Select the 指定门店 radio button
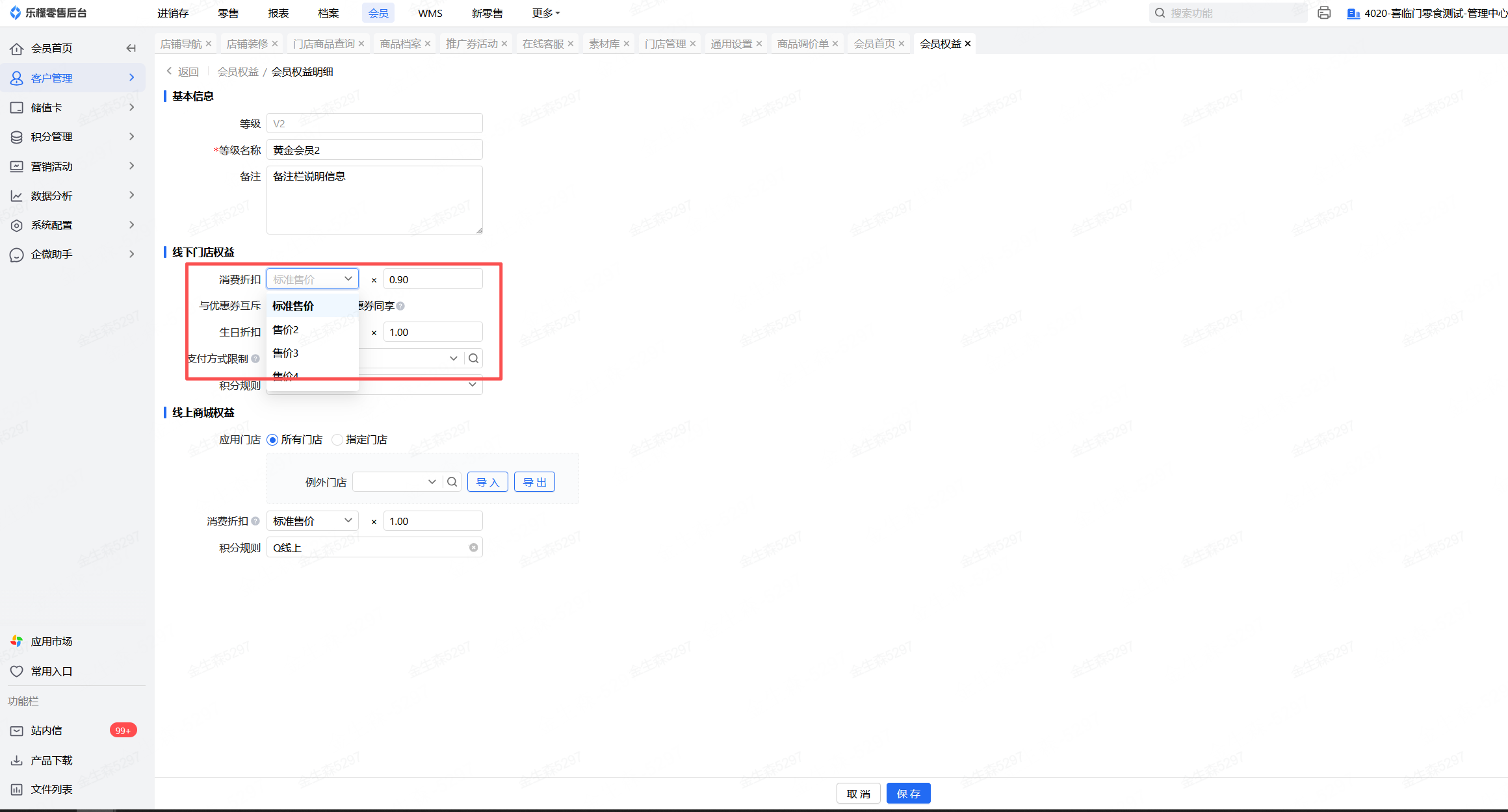 pos(337,440)
